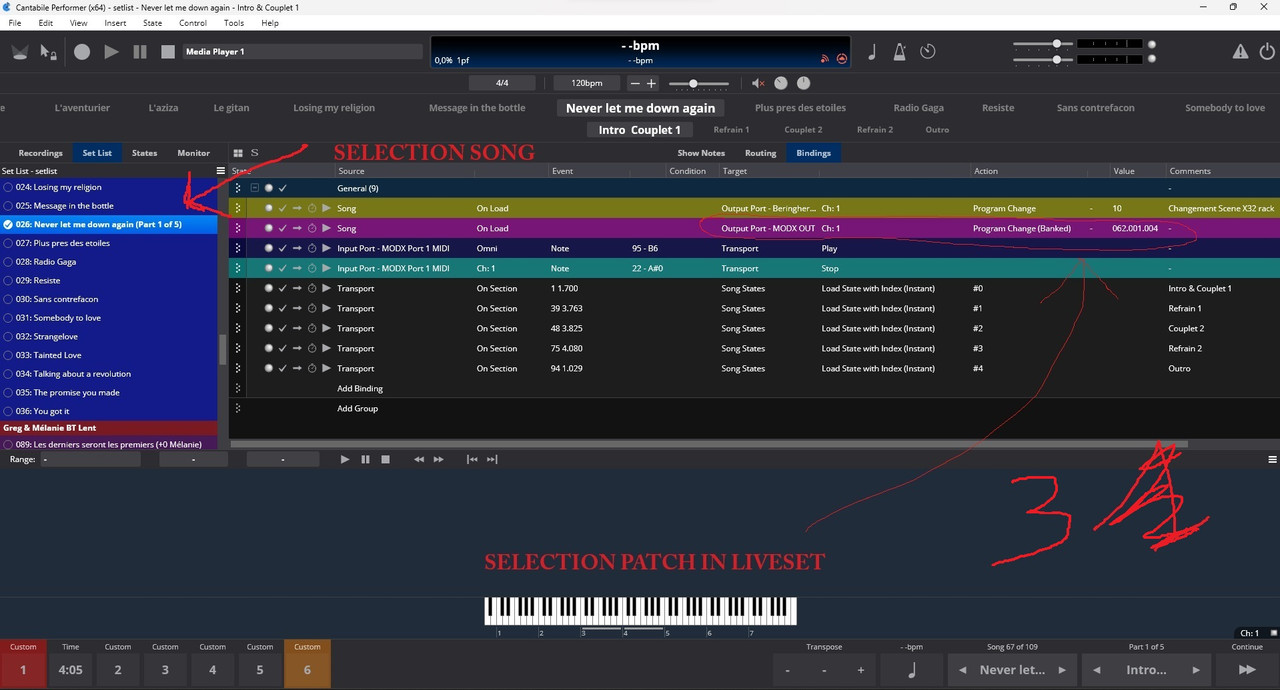Go to previous song with the left arrow beside Never let...
Viewport: 1280px width, 690px height.
[x=962, y=670]
